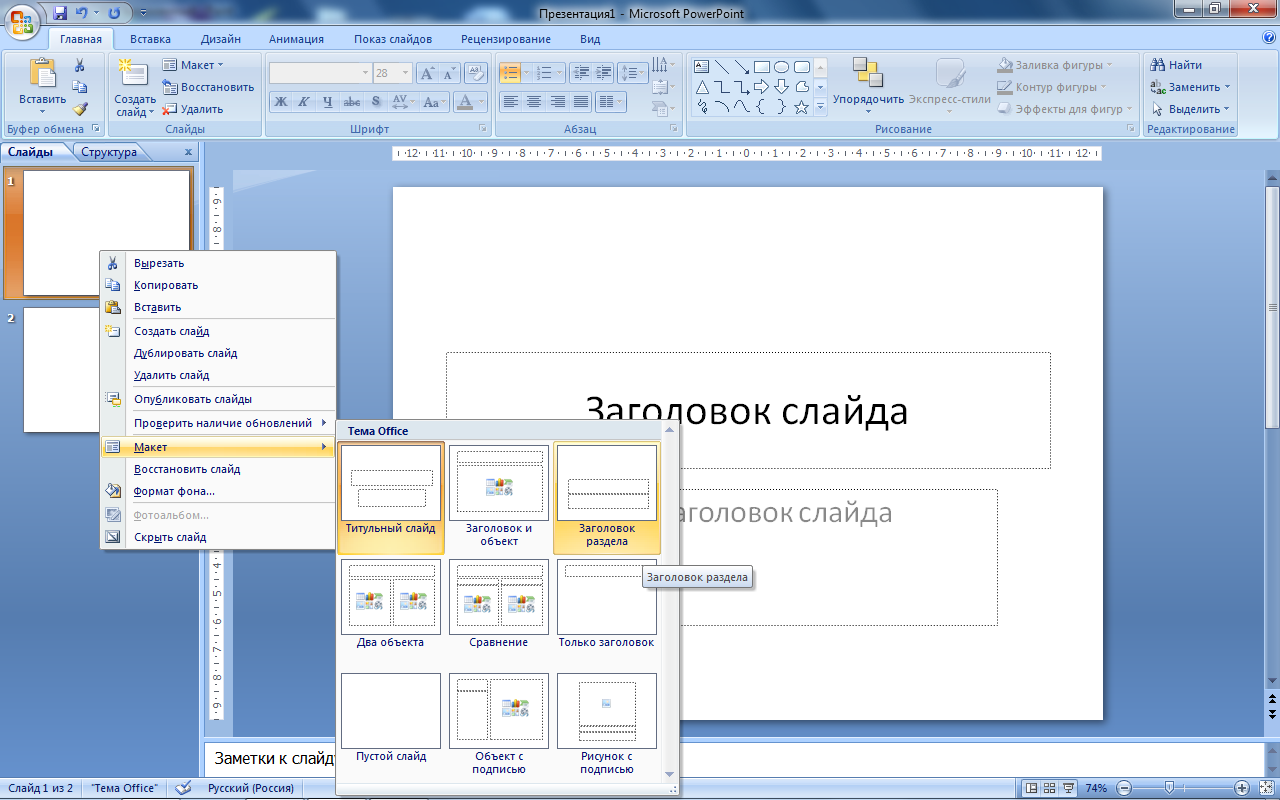Open the font size 28 dropdown
This screenshot has height=800, width=1280.
405,73
